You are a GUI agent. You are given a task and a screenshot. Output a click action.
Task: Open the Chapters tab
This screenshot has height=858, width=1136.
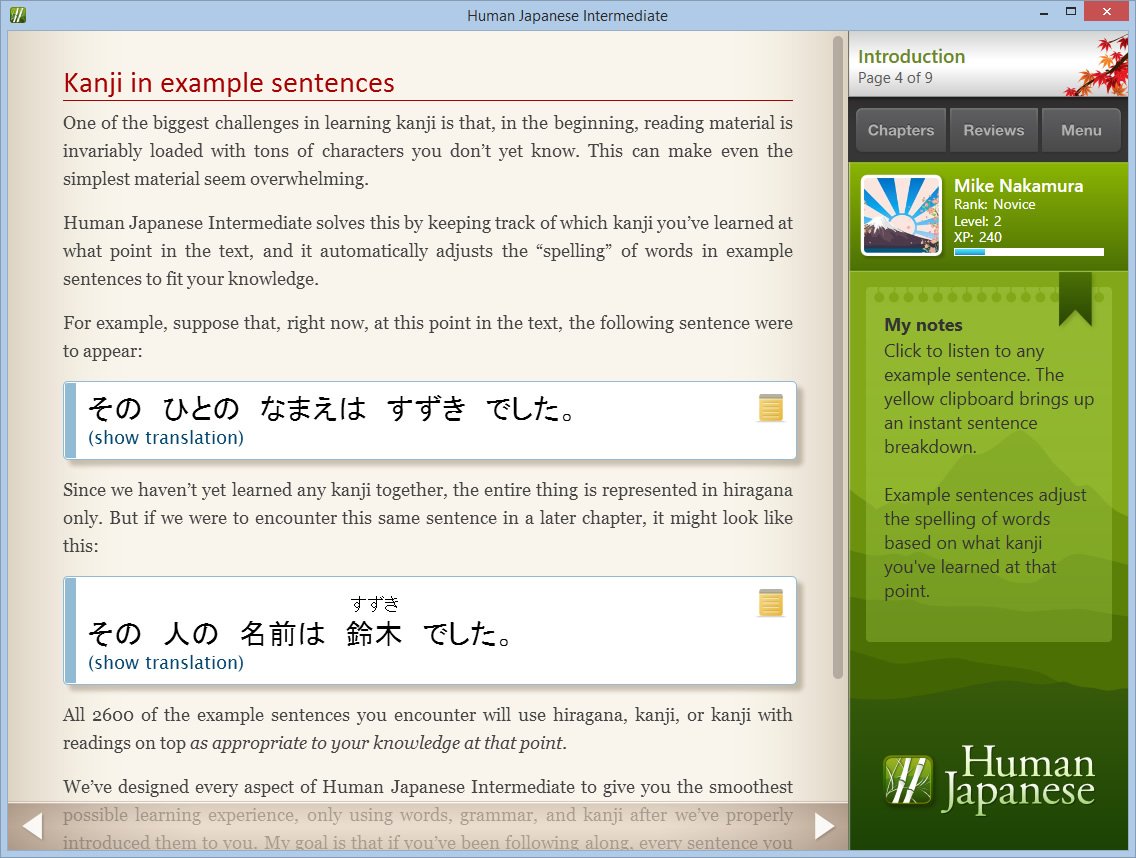click(900, 130)
